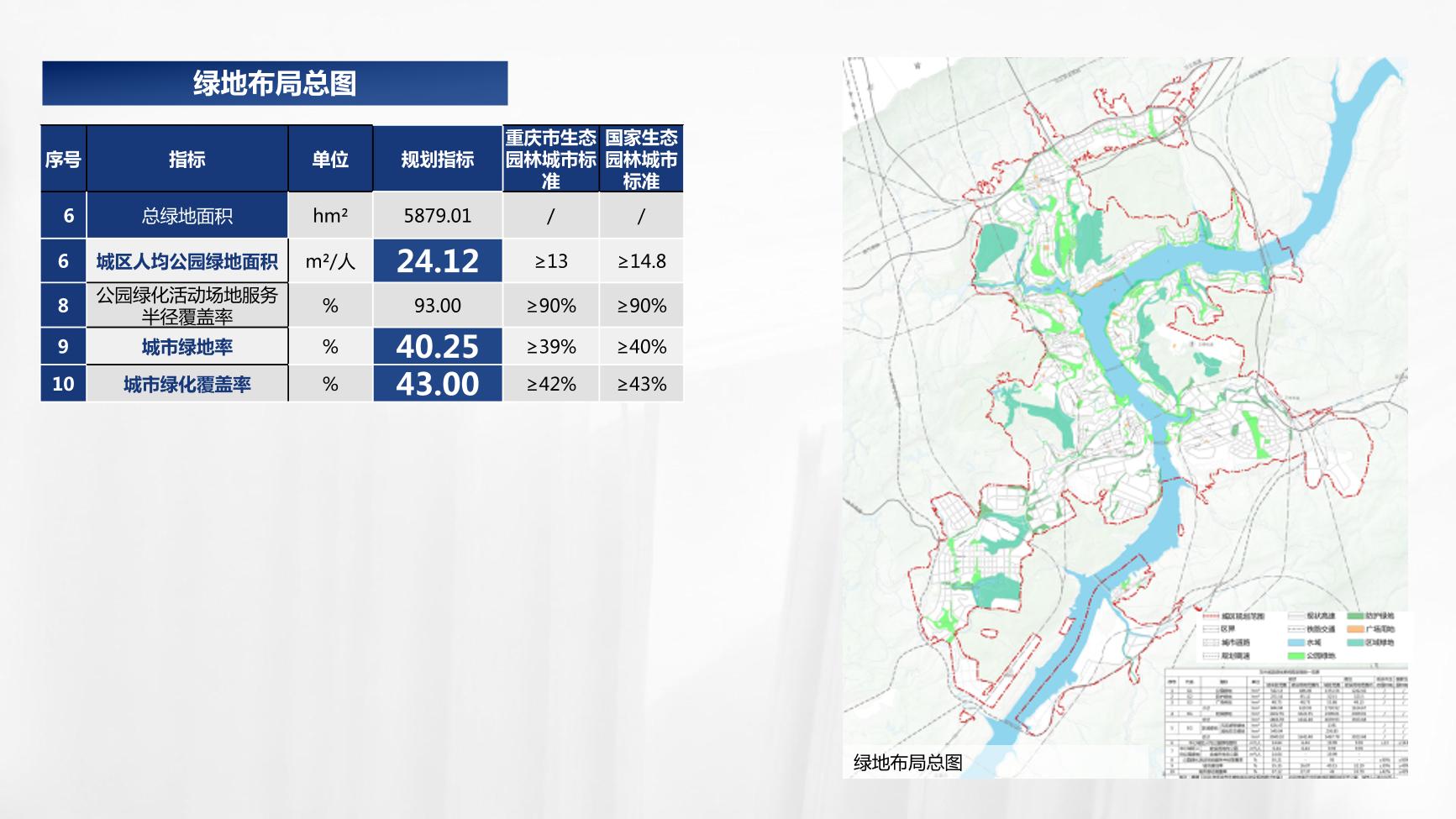Click the 序号 column header
Viewport: 1456px width, 819px height.
pyautogui.click(x=63, y=159)
